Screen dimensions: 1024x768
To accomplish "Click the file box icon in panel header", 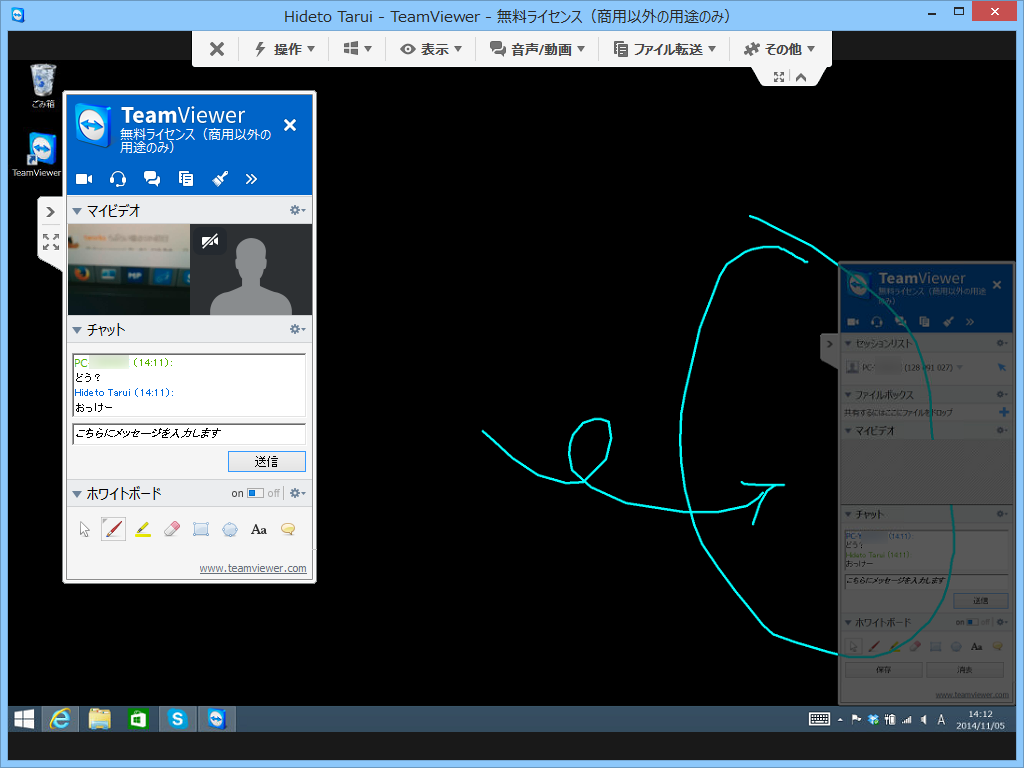I will [x=186, y=179].
